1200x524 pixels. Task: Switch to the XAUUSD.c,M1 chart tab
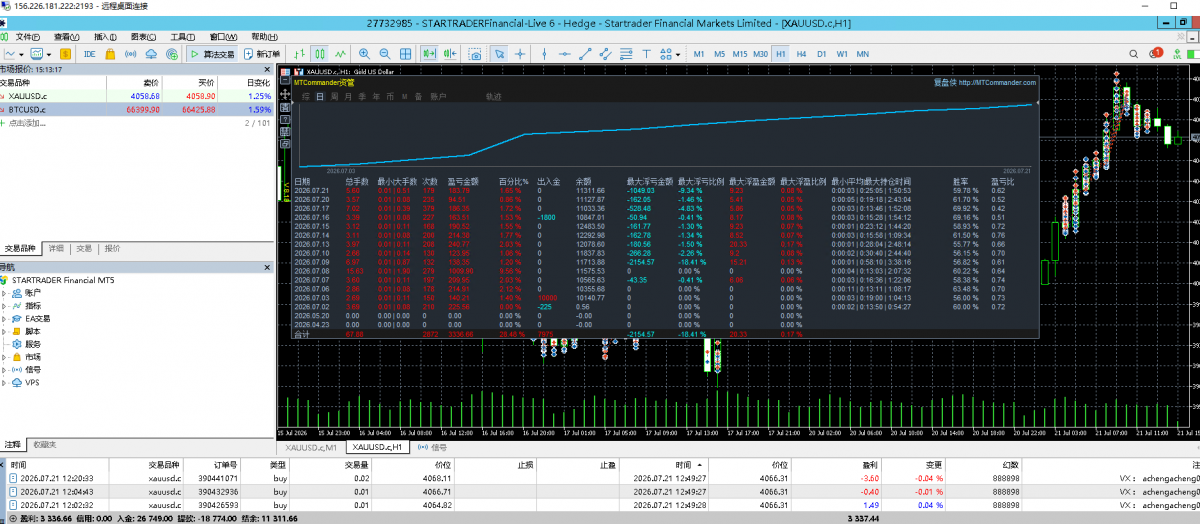click(x=311, y=448)
